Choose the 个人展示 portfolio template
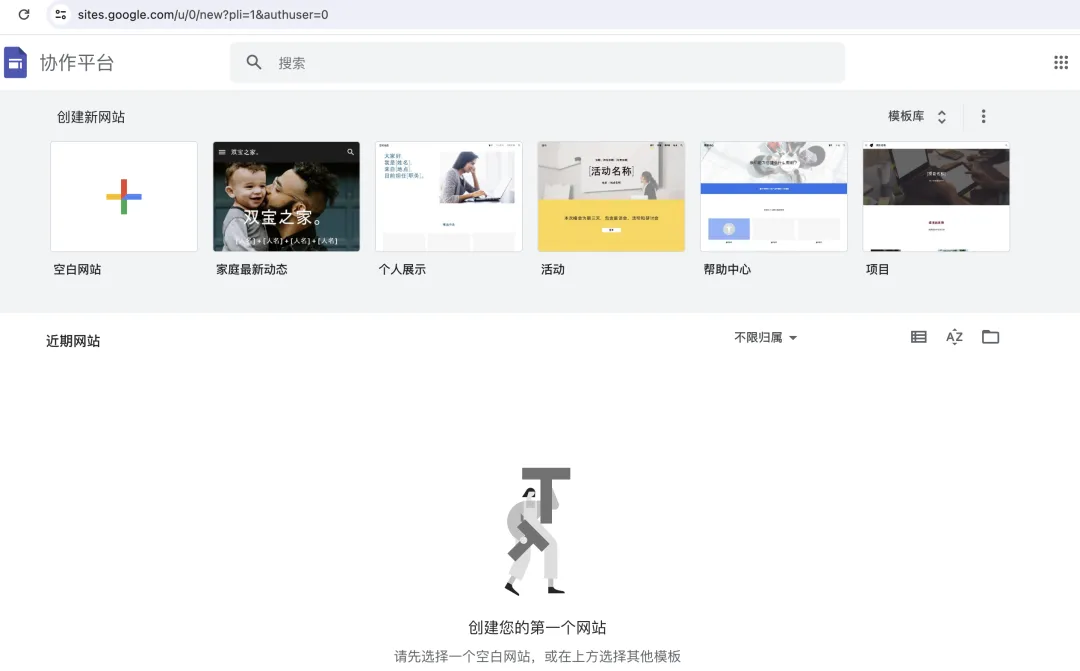Viewport: 1080px width, 671px height. [x=449, y=196]
